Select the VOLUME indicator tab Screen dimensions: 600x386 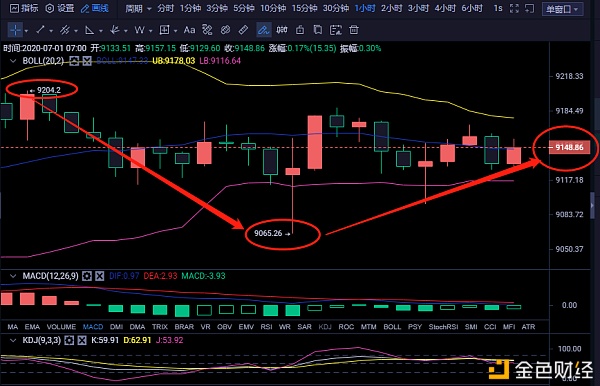(61, 327)
